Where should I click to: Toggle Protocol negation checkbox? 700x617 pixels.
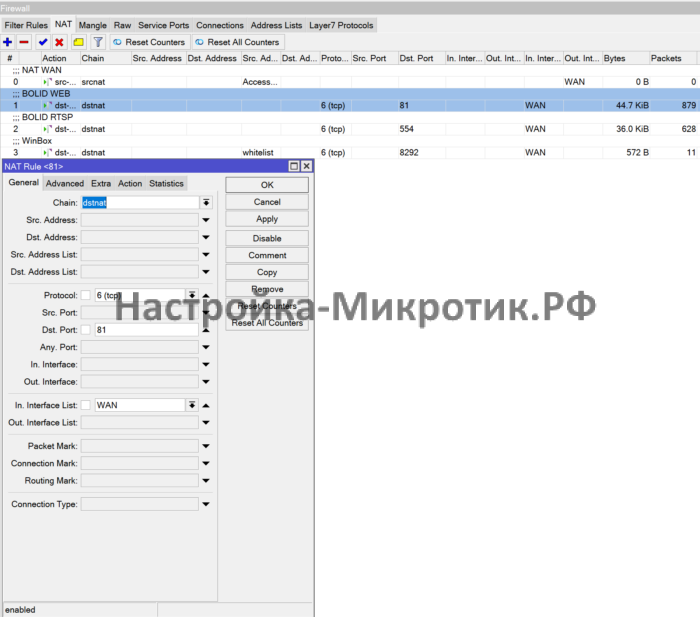click(86, 295)
